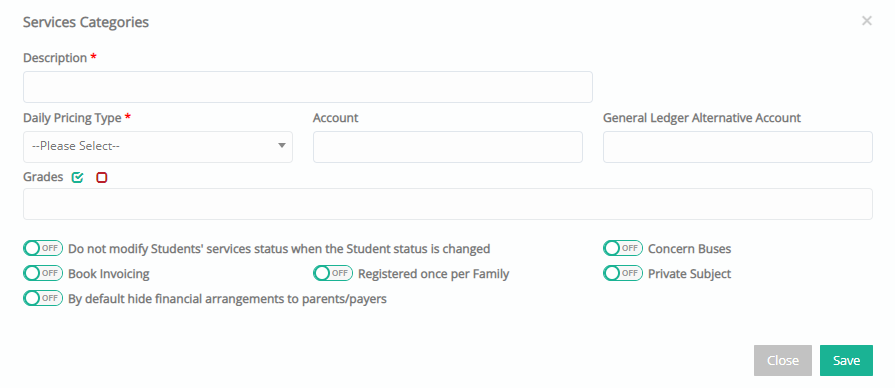895x388 pixels.
Task: Enable the Concern Buses switch
Action: pos(623,248)
